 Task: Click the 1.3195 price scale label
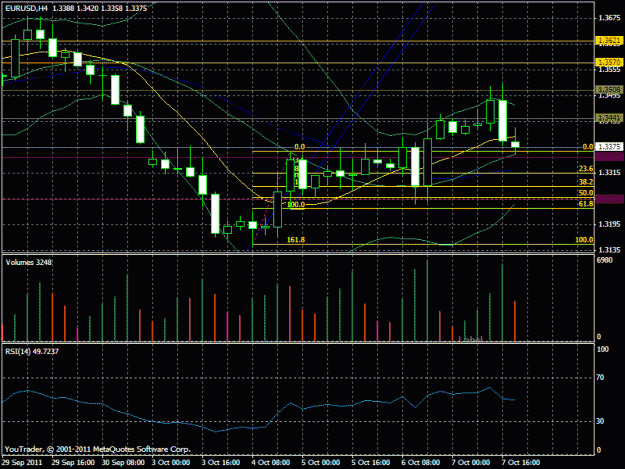pos(609,224)
